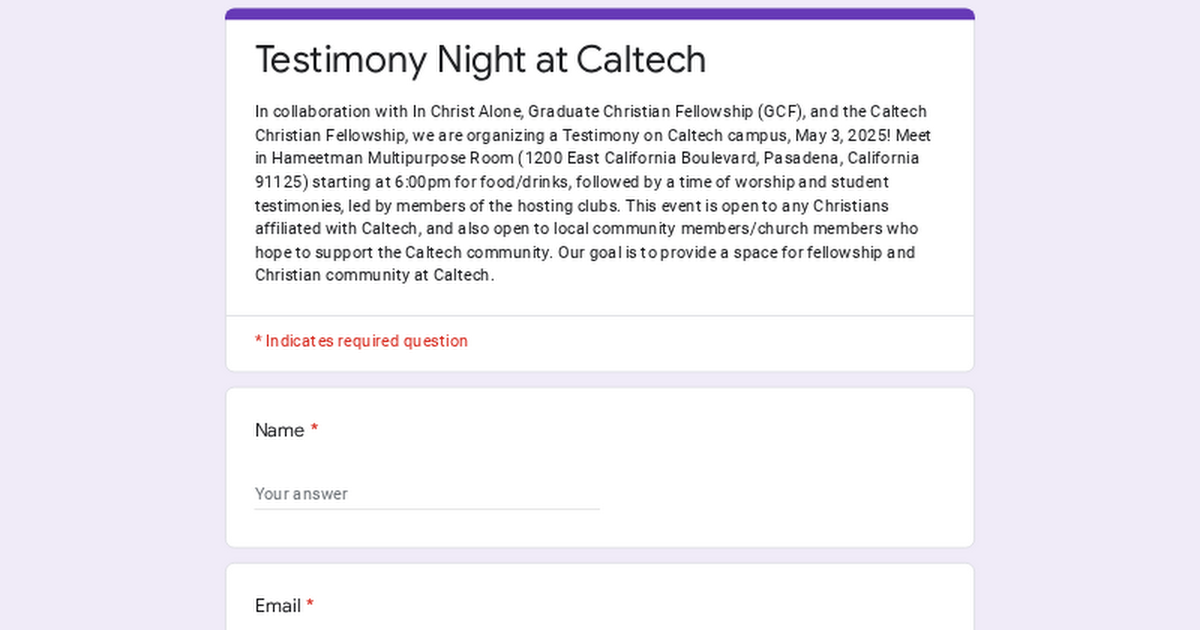Click the purple header bar atop form
Viewport: 1200px width, 630px height.
(600, 14)
